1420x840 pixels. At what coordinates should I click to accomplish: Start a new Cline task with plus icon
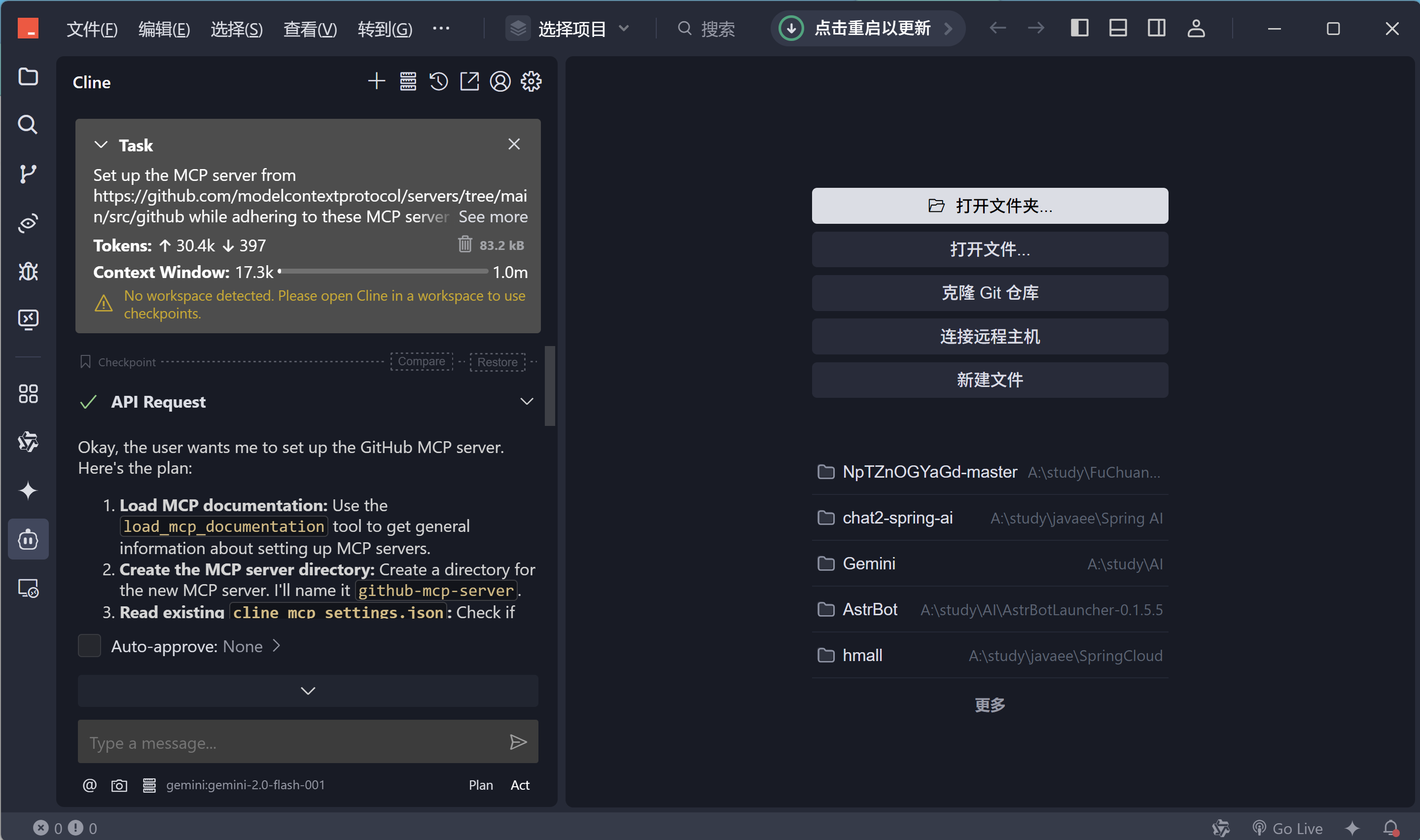(x=376, y=81)
